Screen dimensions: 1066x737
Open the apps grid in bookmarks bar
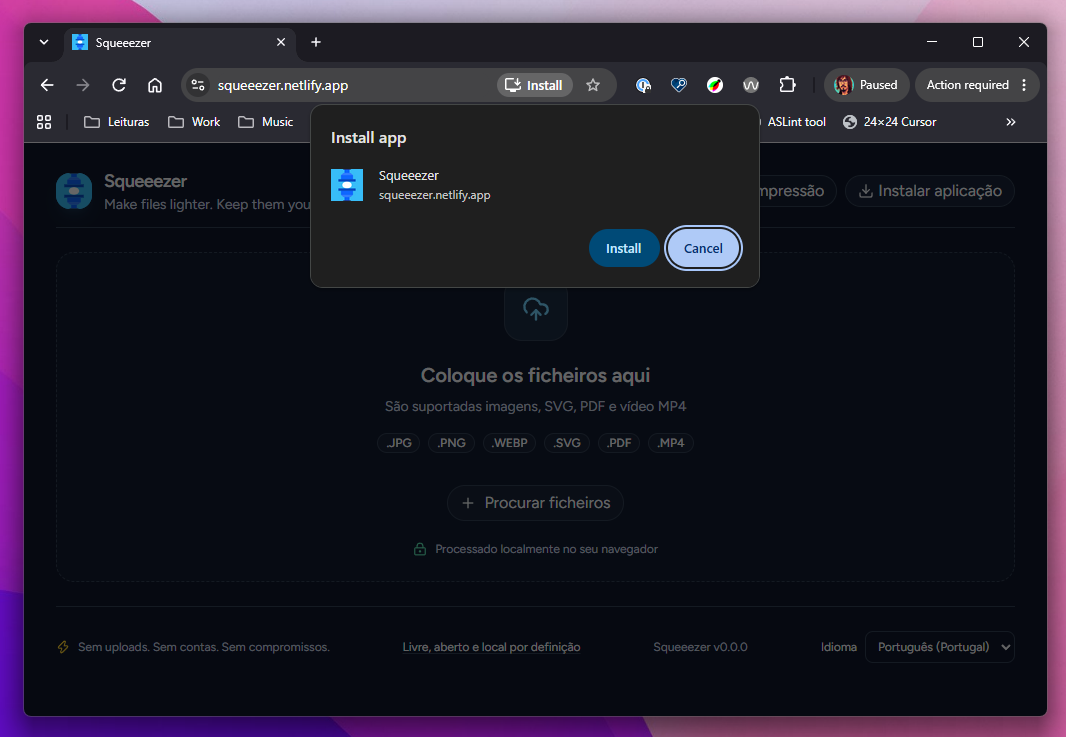tap(44, 122)
